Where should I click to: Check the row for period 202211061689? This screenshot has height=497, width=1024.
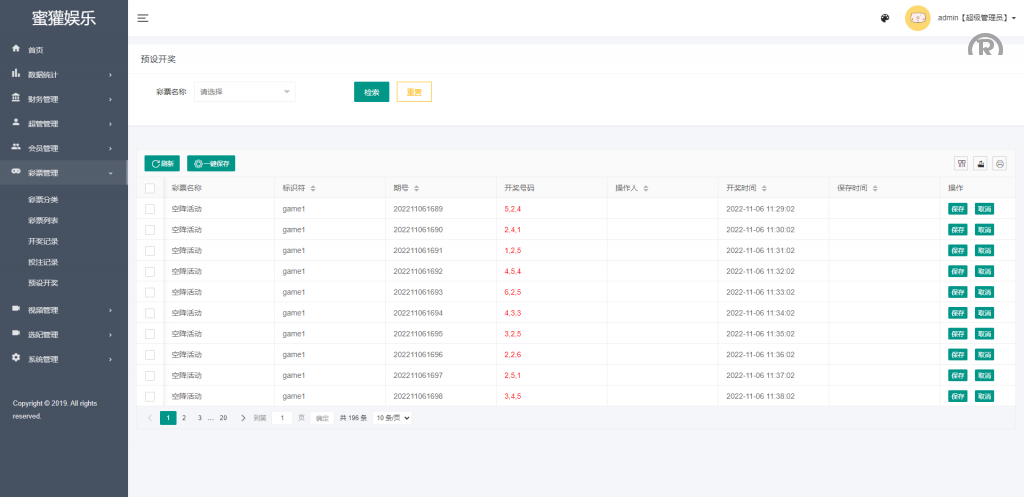pos(150,209)
